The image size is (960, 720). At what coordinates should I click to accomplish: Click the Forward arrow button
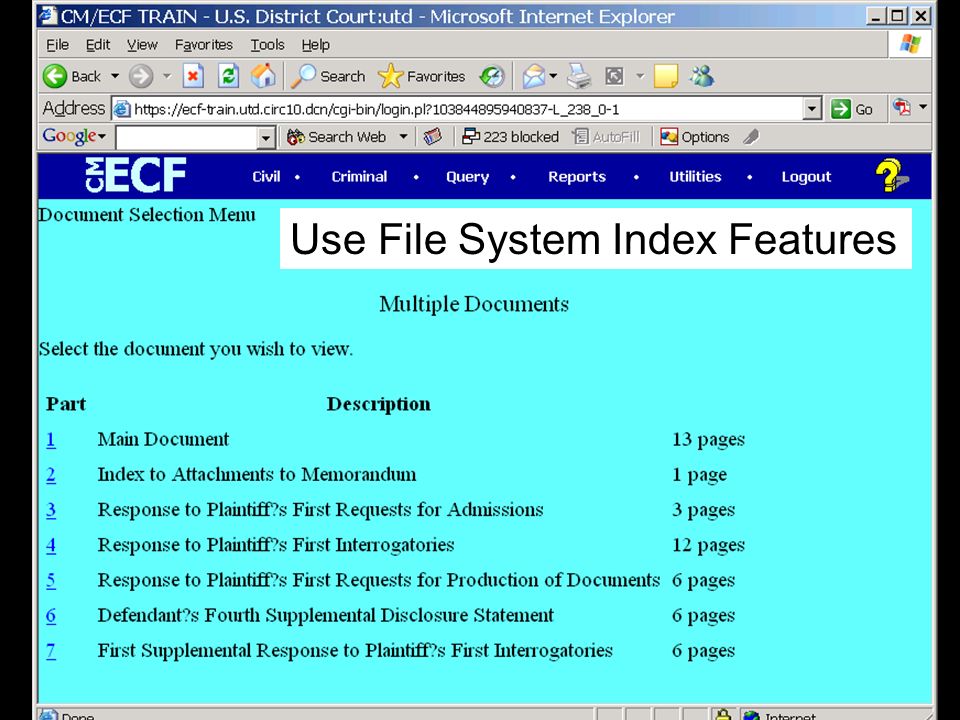pos(141,77)
